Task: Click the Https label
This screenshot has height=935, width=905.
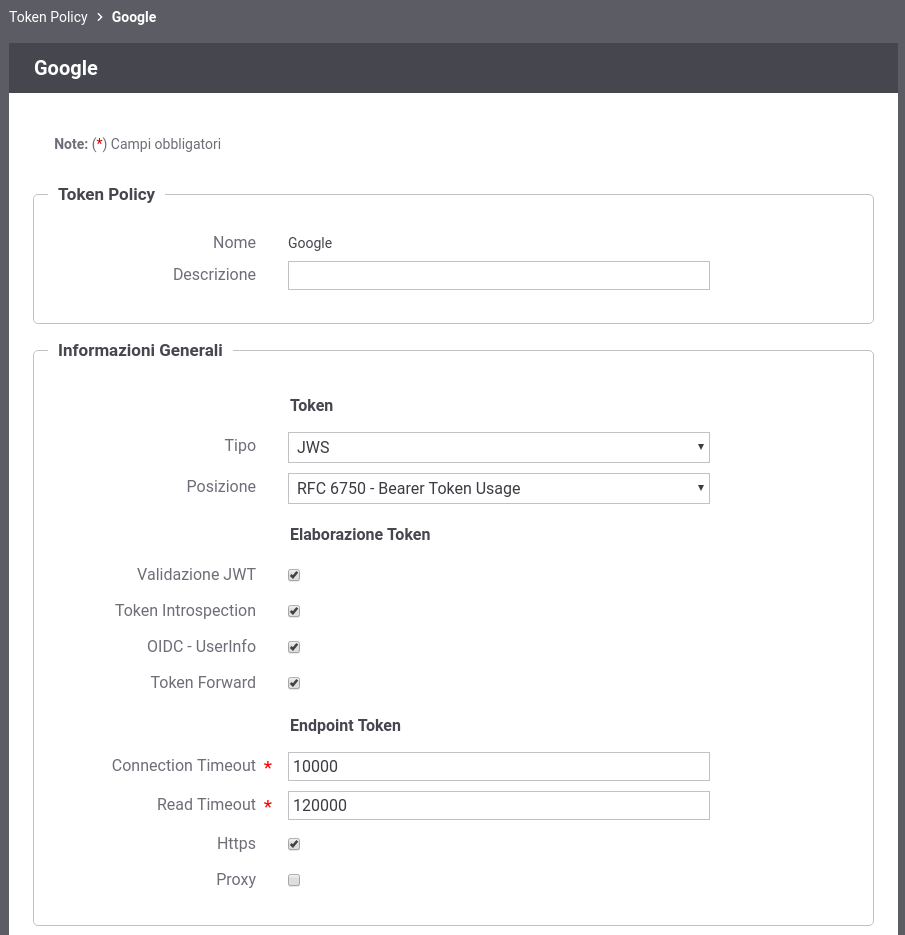Action: point(236,843)
